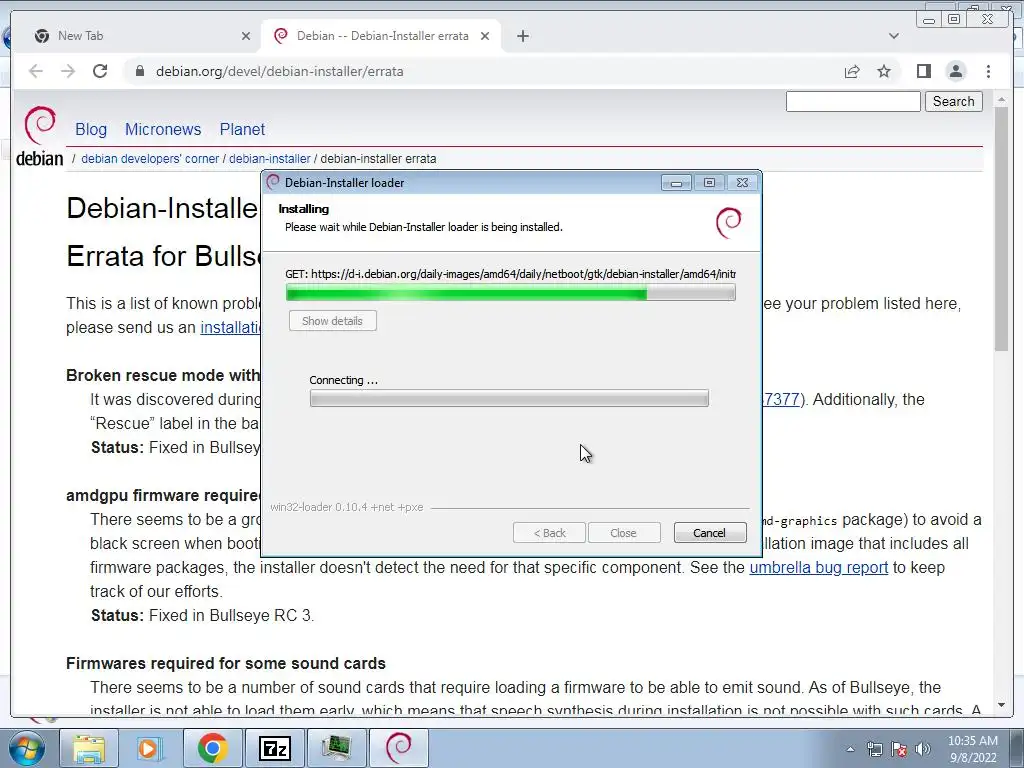
Task: Open a new tab with plus button
Action: tap(522, 36)
